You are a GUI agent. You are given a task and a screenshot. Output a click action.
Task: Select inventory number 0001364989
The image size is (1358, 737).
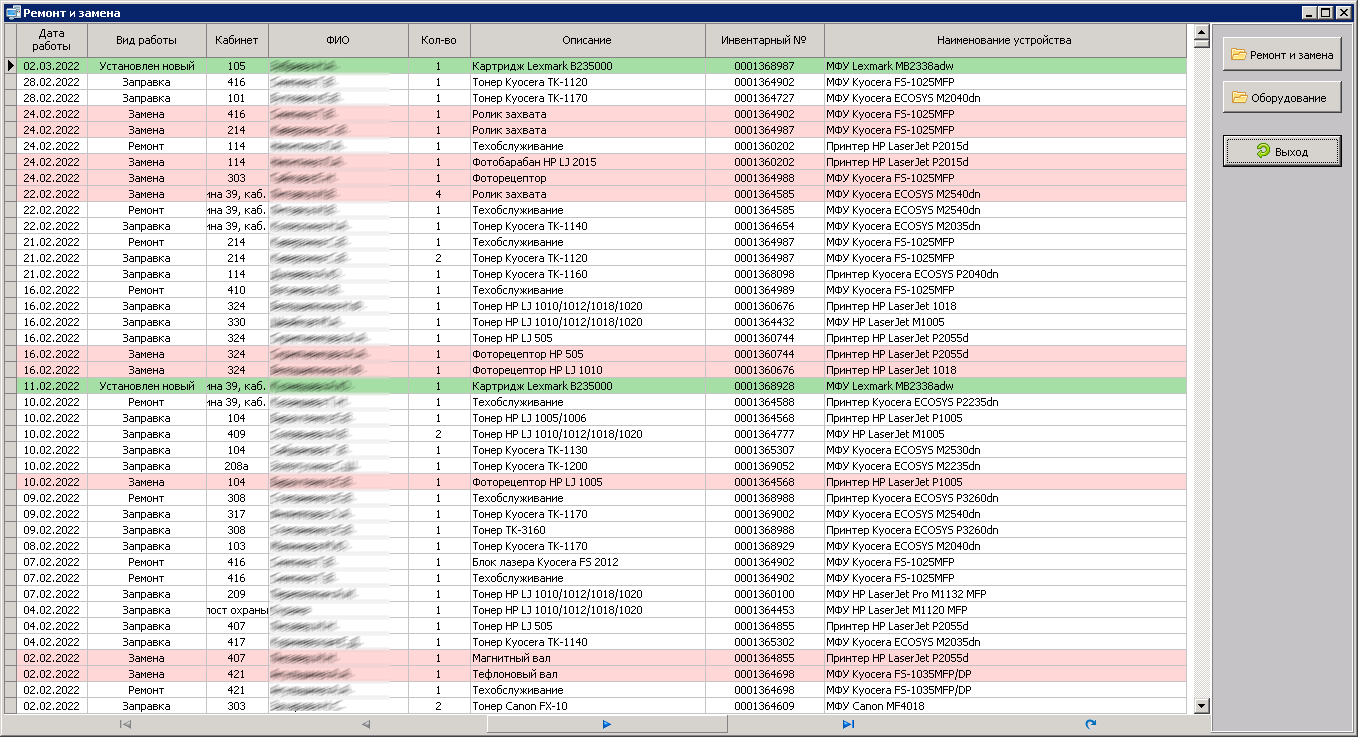765,290
